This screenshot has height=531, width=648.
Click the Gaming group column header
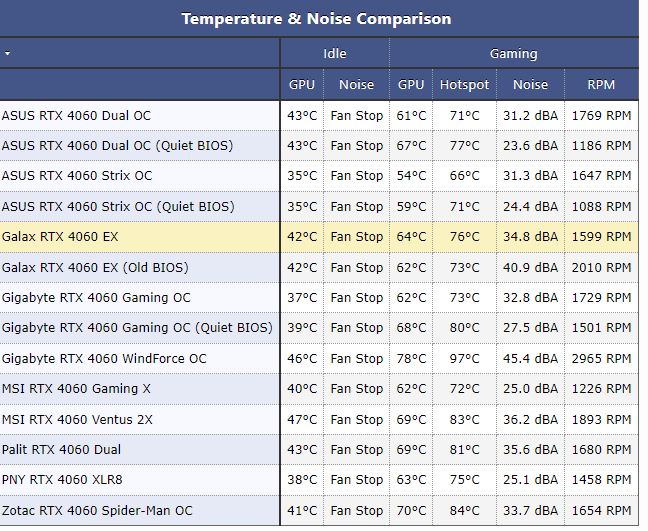(x=513, y=53)
